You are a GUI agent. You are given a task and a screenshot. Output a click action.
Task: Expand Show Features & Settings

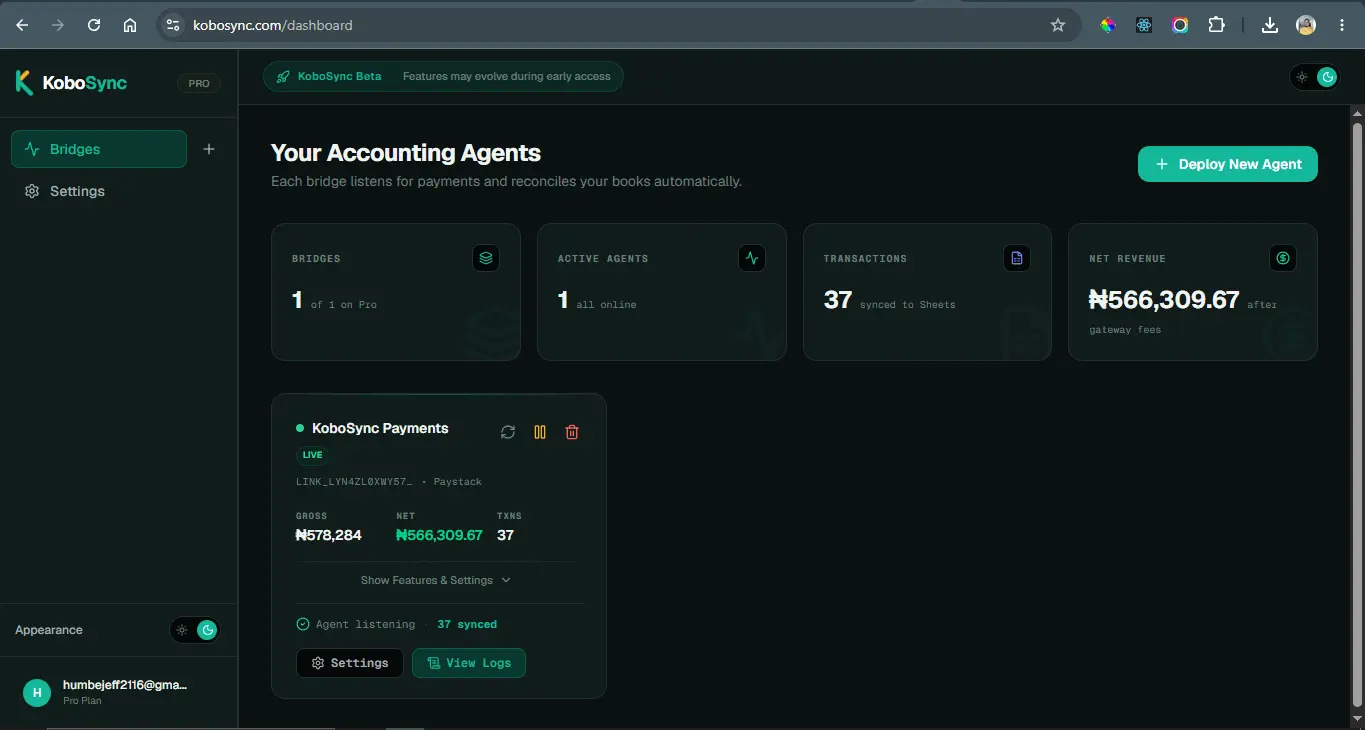[x=436, y=580]
